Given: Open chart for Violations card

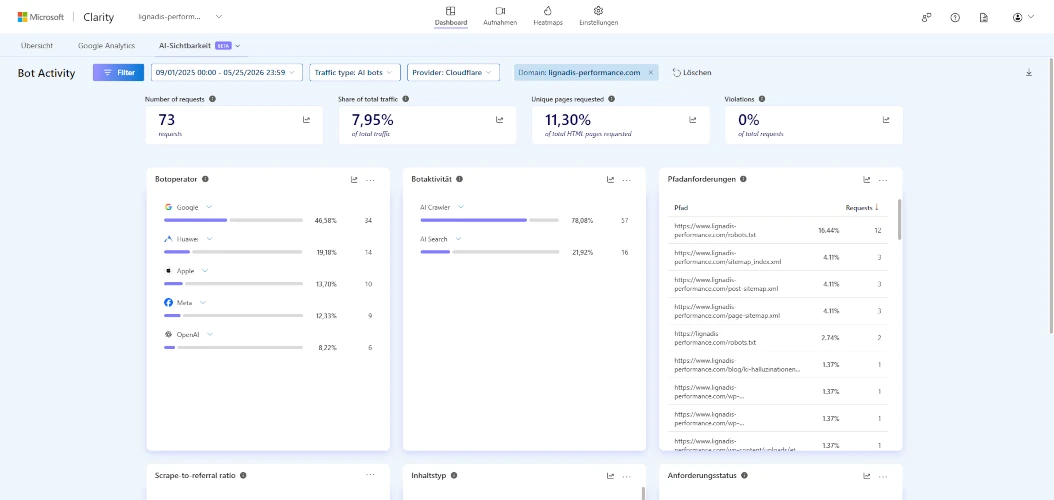Looking at the screenshot, I should pyautogui.click(x=886, y=120).
